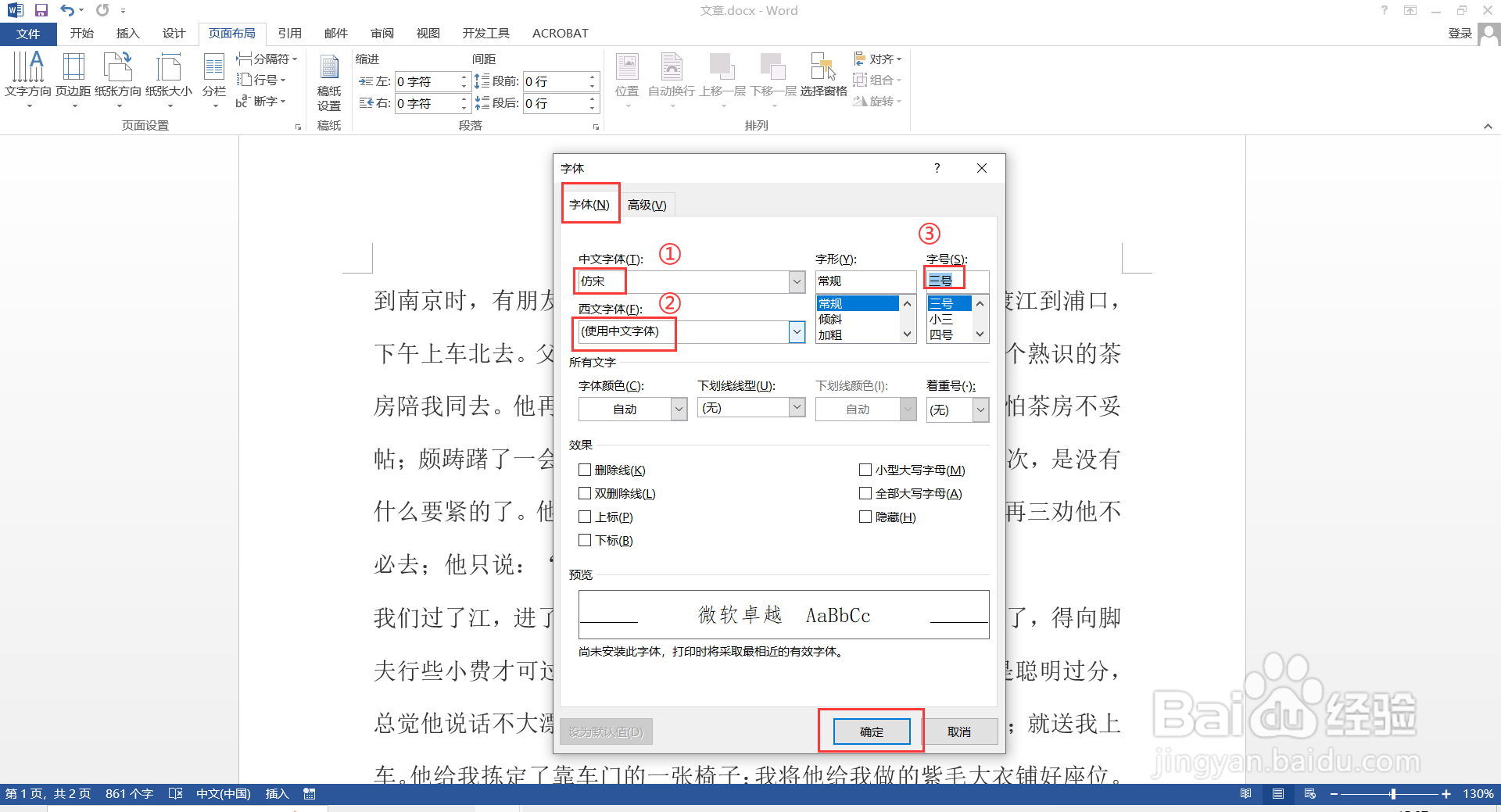Click the language 中文(中国) in status bar
The image size is (1501, 812).
click(224, 794)
